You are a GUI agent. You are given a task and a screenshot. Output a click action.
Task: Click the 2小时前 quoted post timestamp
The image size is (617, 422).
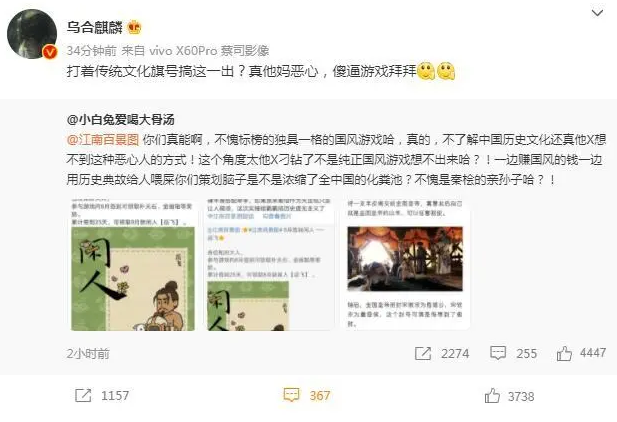pyautogui.click(x=88, y=354)
